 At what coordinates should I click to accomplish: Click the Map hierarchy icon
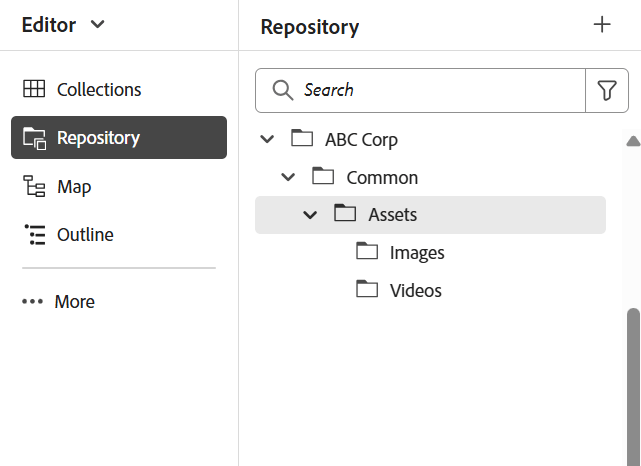(x=34, y=187)
